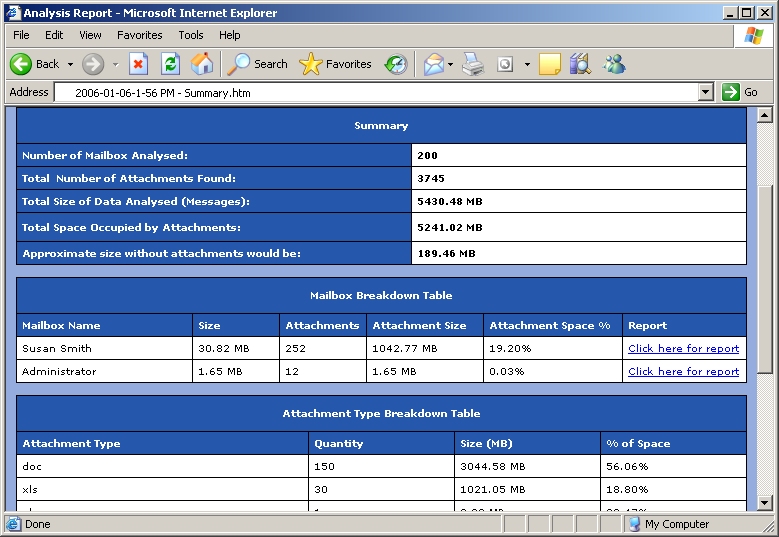Open the View menu
The width and height of the screenshot is (779, 537).
point(90,35)
